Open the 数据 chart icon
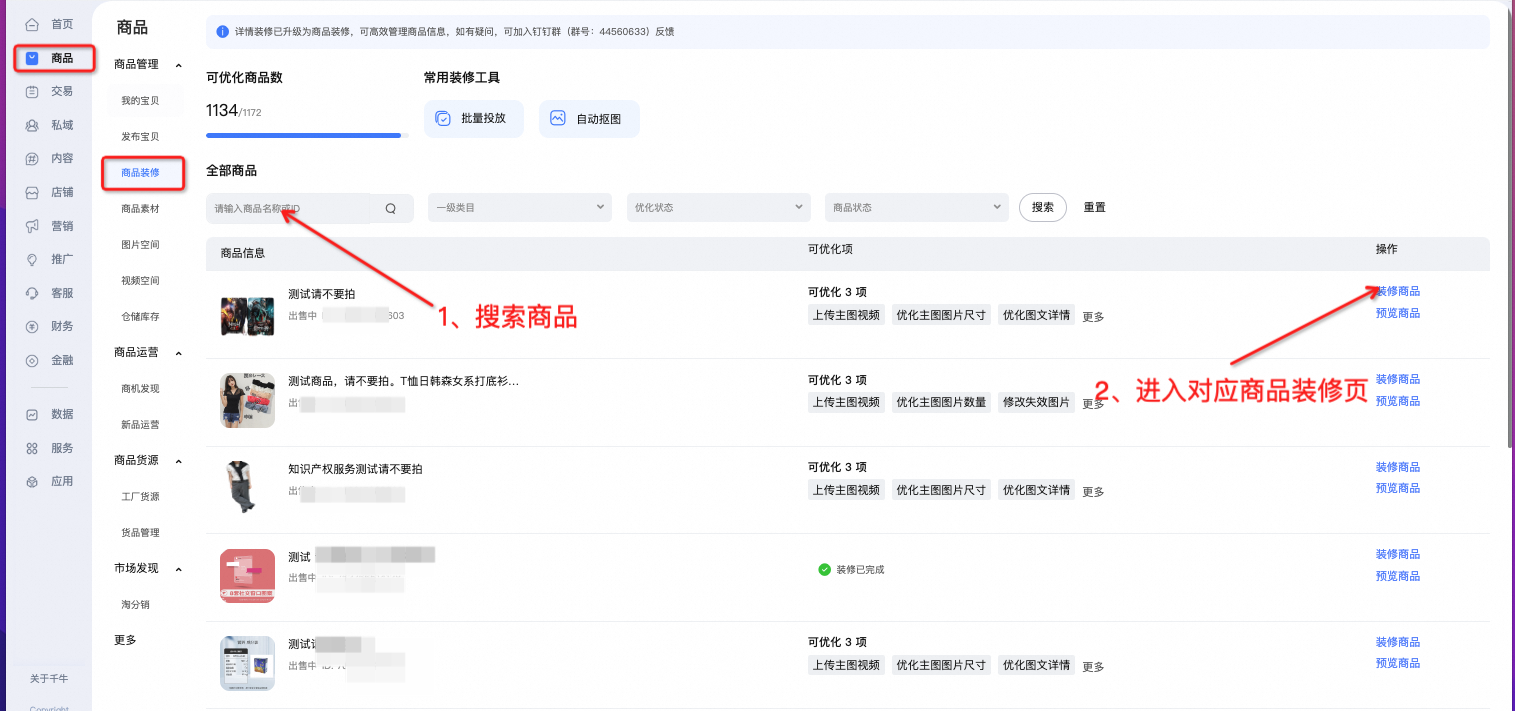 32,414
